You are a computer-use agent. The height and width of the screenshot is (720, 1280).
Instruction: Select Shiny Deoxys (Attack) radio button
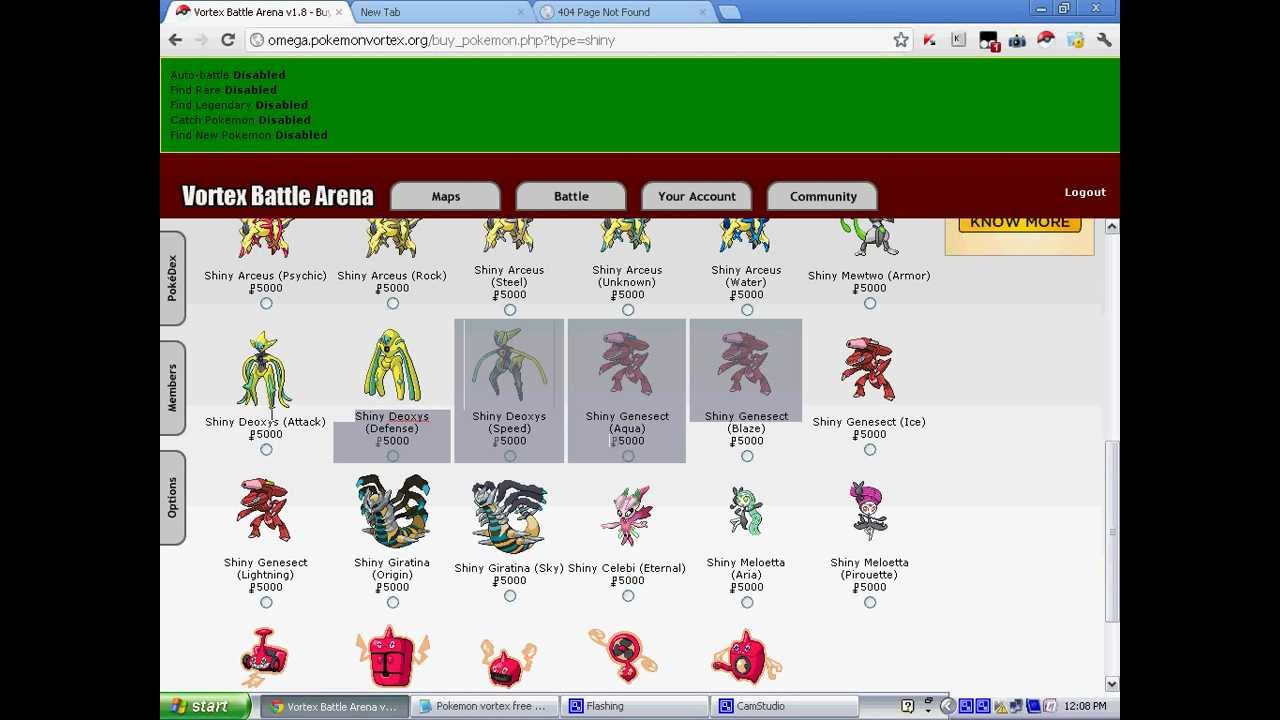click(x=266, y=450)
